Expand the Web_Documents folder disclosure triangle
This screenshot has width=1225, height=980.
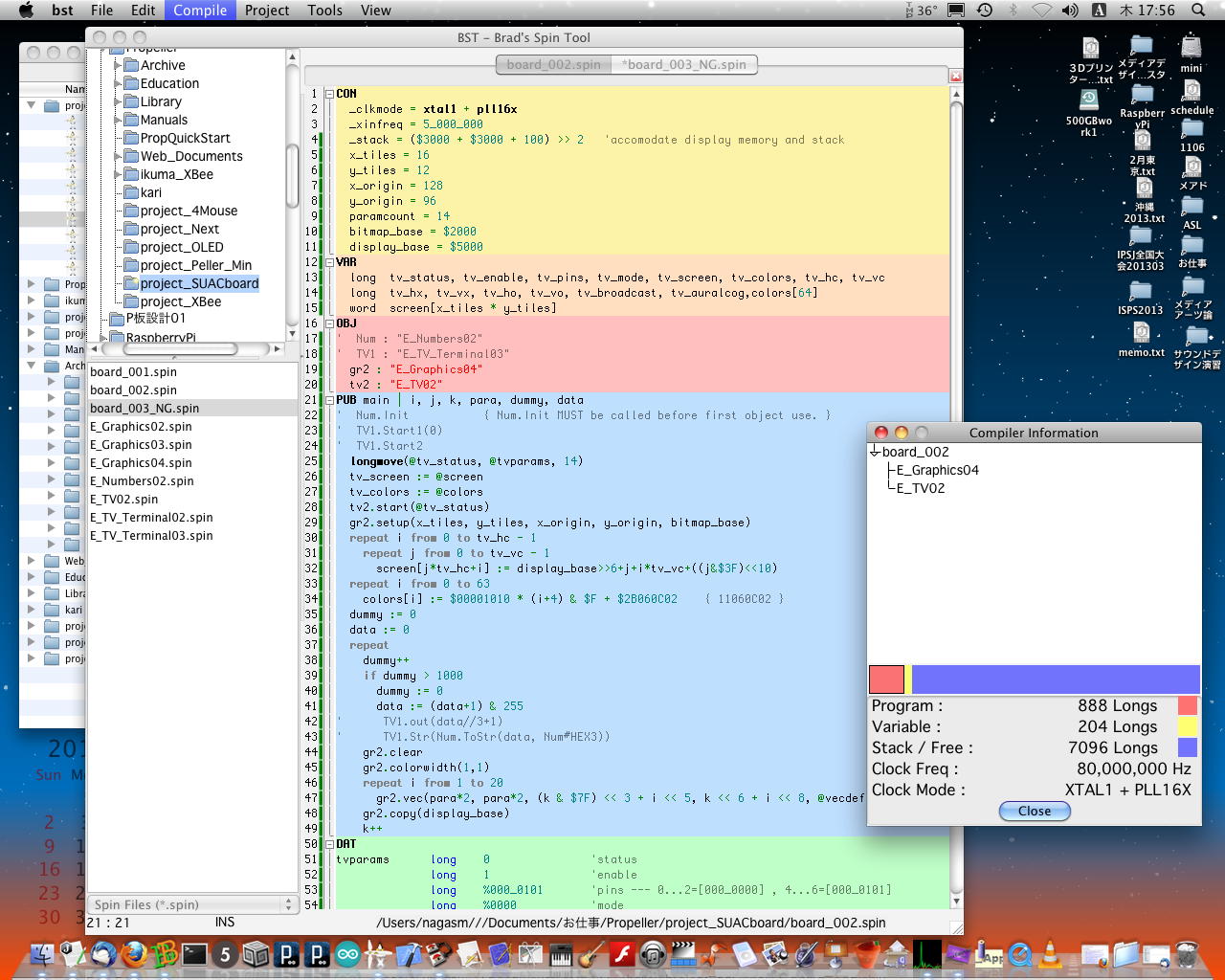[119, 156]
